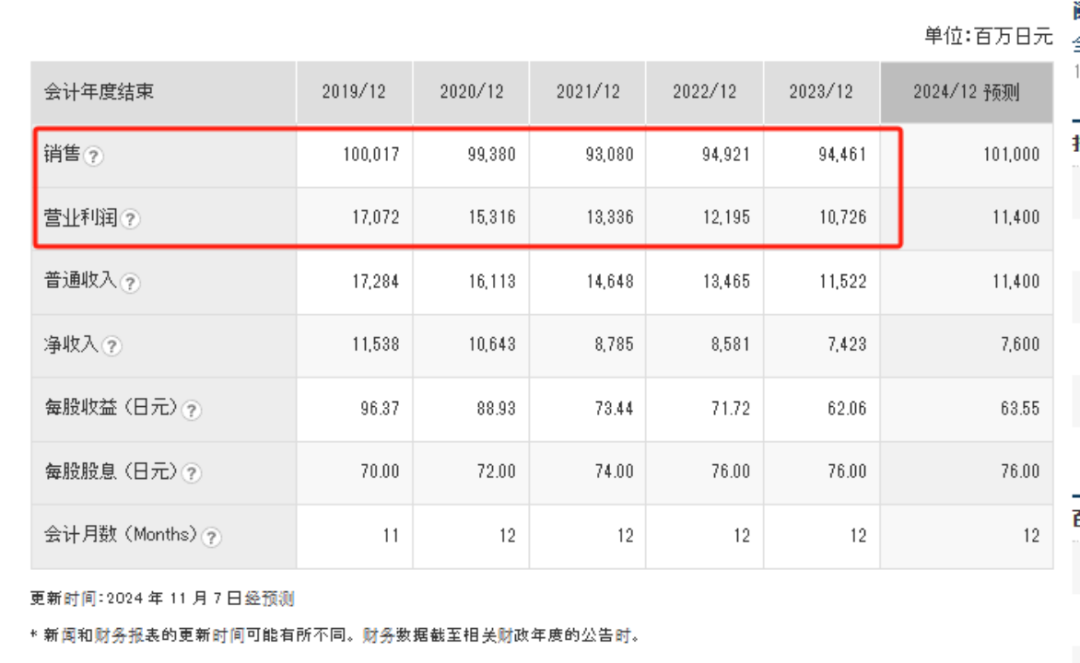Screen dimensions: 1080x663
Task: Click the 净收入 row label
Action: point(71,344)
